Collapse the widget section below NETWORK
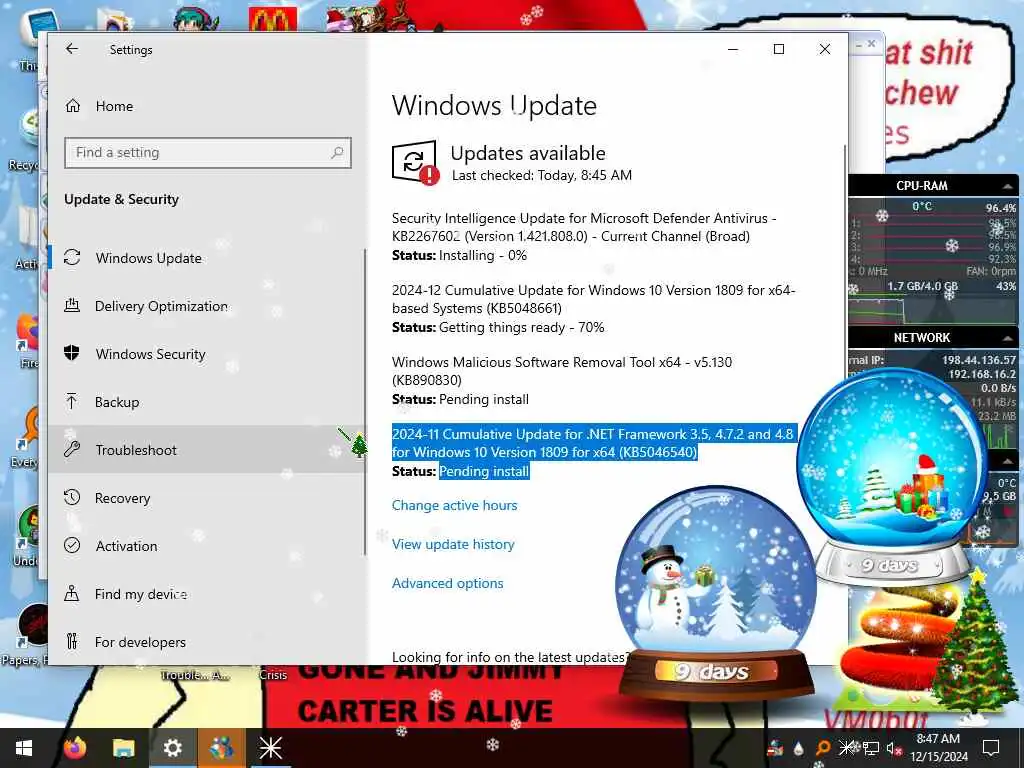The width and height of the screenshot is (1024, 768). pyautogui.click(x=1008, y=461)
